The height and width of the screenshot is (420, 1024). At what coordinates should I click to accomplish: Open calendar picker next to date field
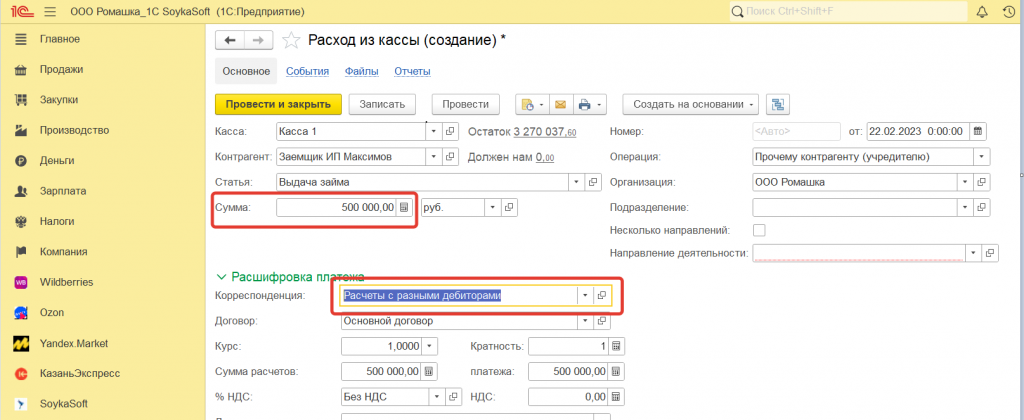(x=978, y=131)
